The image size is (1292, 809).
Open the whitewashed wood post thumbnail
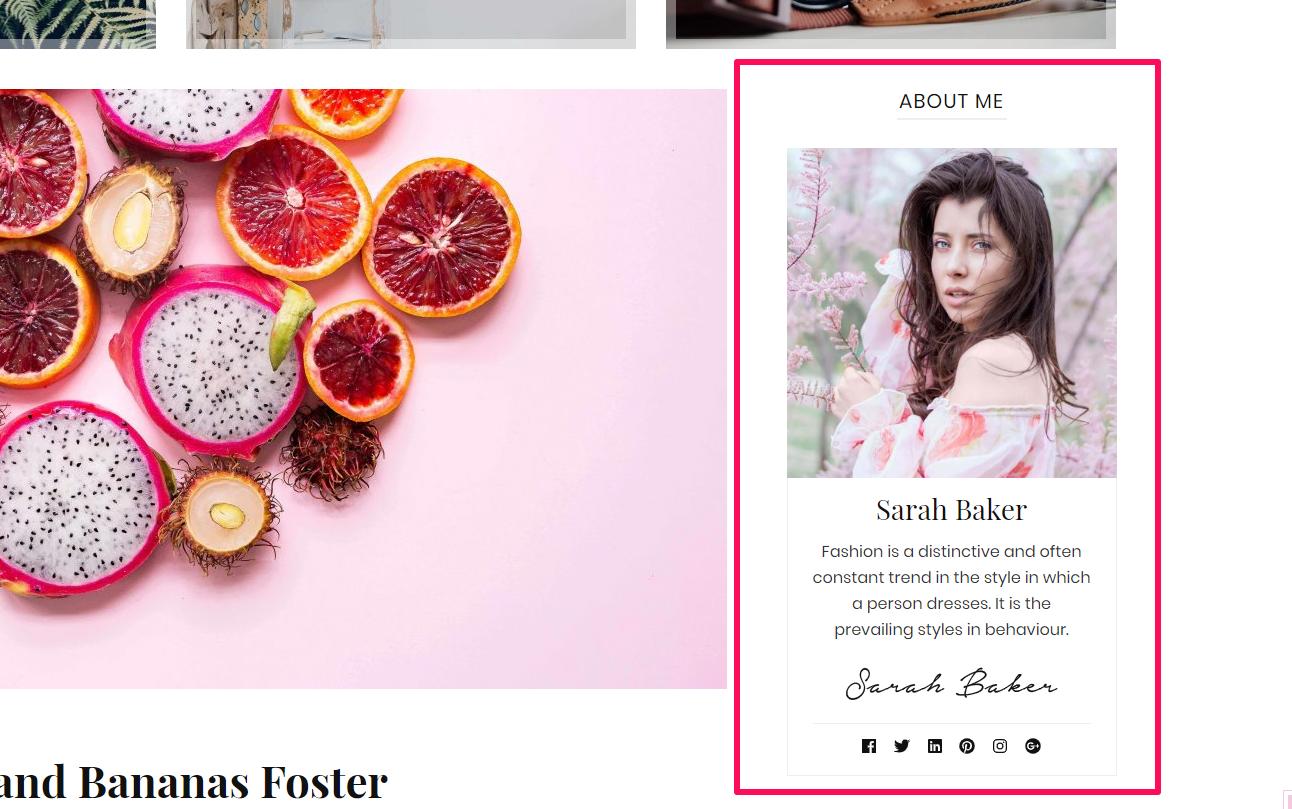411,24
